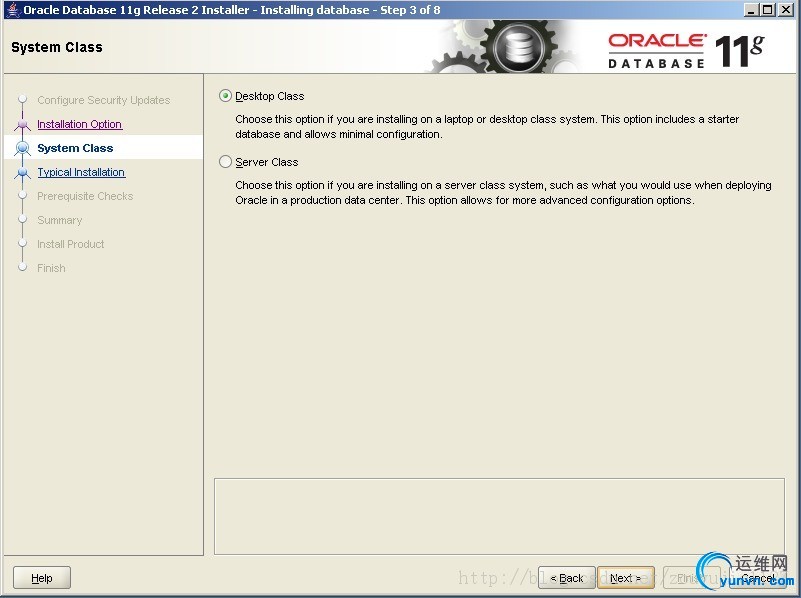Click the Summary step text
This screenshot has width=801, height=598.
click(x=59, y=220)
